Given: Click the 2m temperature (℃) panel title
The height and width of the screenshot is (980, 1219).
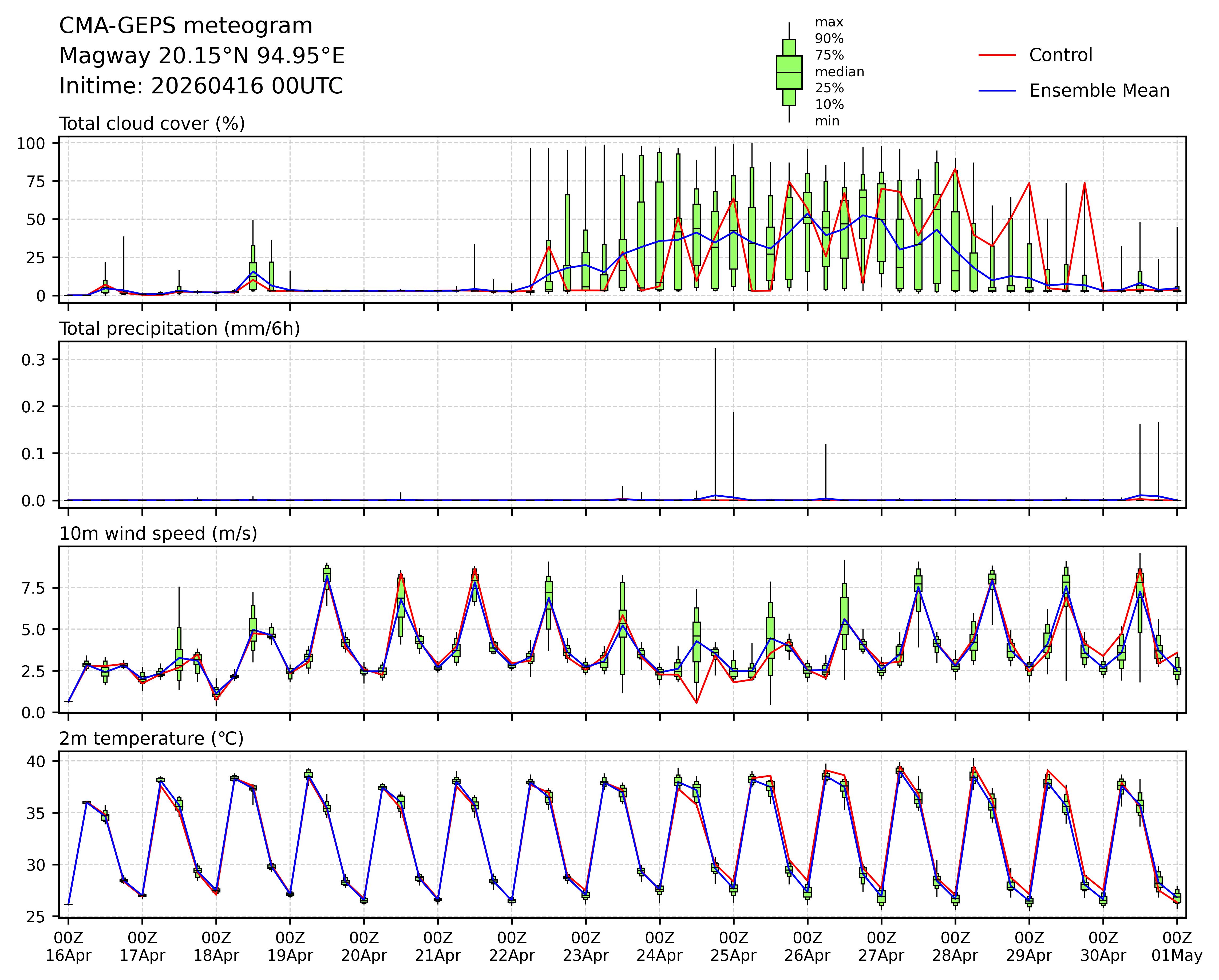Looking at the screenshot, I should tap(152, 738).
